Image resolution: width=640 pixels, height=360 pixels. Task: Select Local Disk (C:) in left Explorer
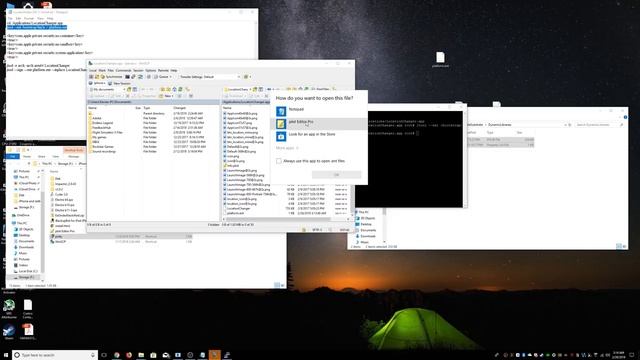25,271
